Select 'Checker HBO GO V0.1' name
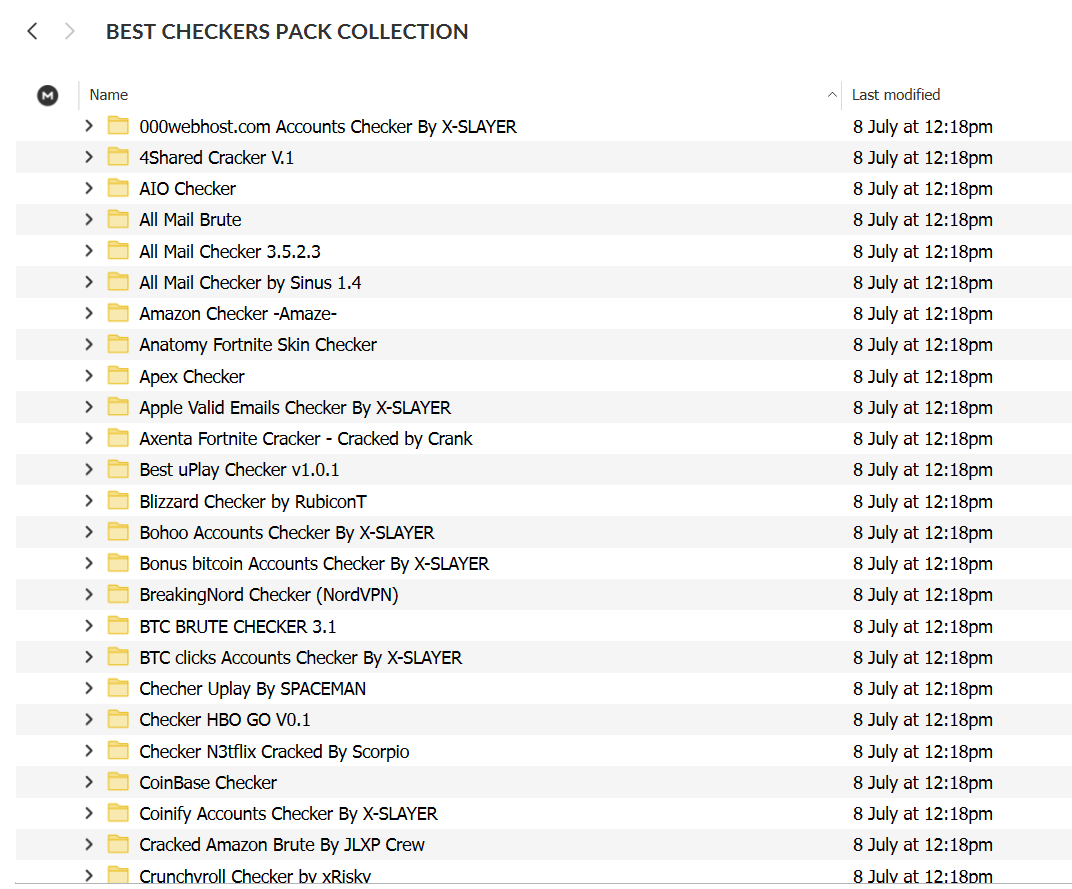Screen dimensions: 1072x889 click(x=225, y=720)
